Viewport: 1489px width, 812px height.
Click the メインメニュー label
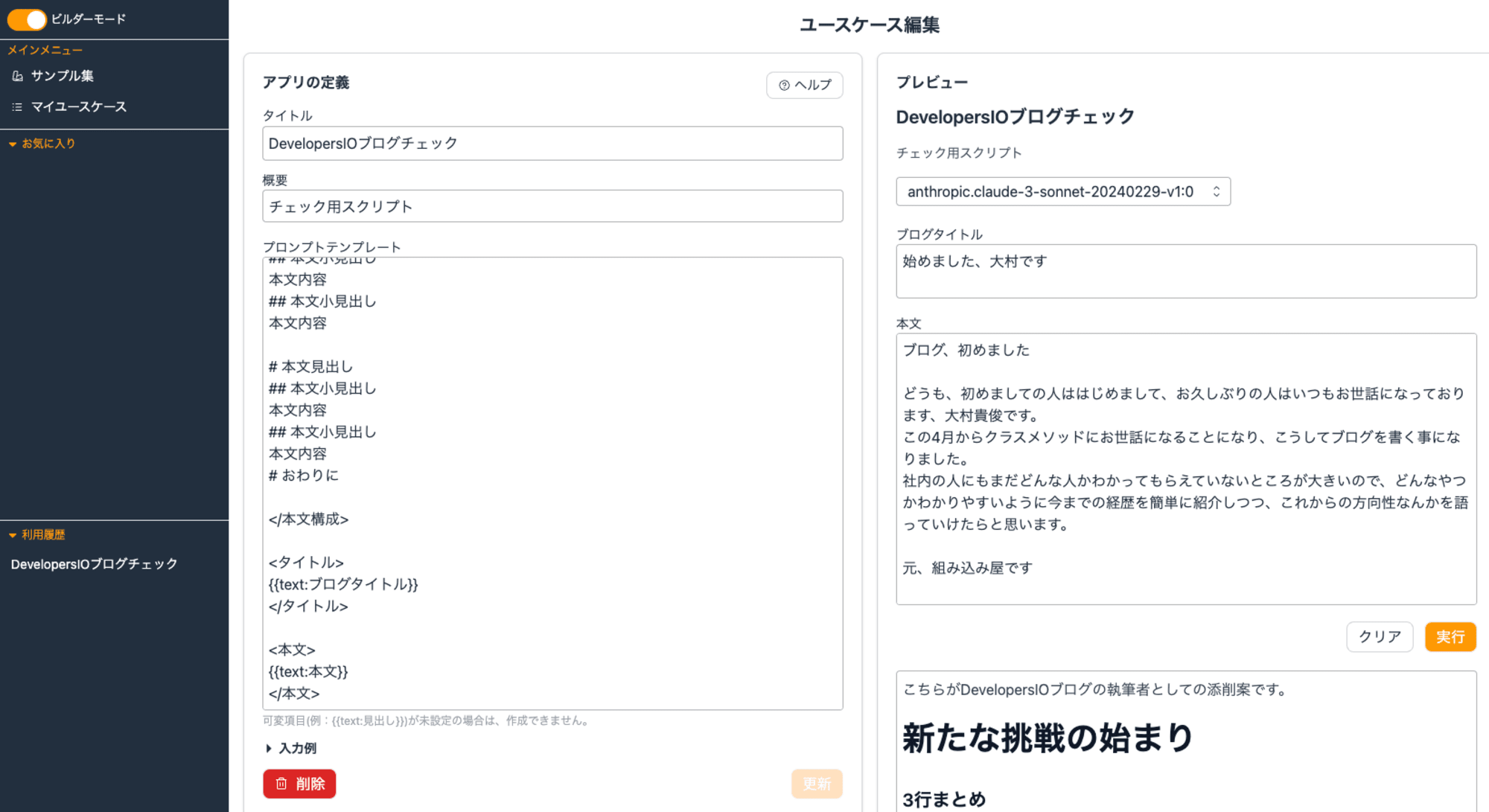tap(45, 50)
